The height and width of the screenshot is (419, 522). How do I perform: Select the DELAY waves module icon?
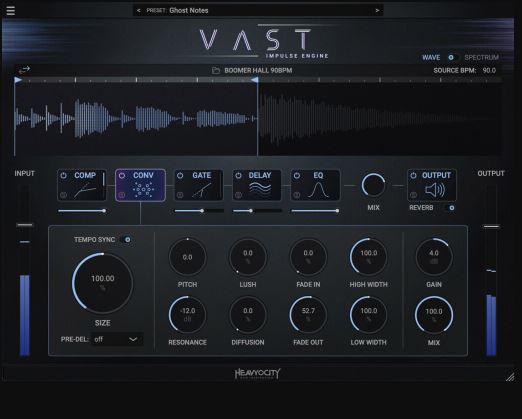pos(260,190)
